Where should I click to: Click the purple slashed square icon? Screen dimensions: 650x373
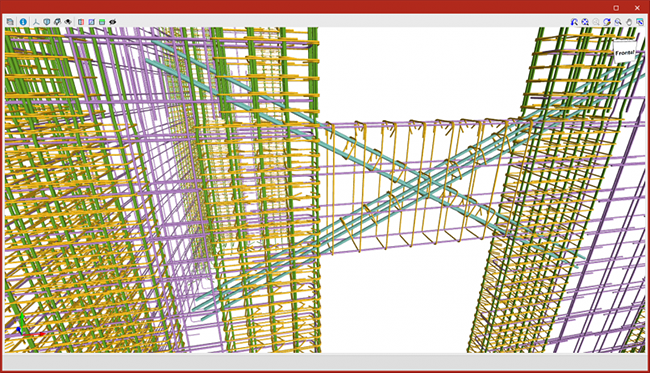point(91,22)
